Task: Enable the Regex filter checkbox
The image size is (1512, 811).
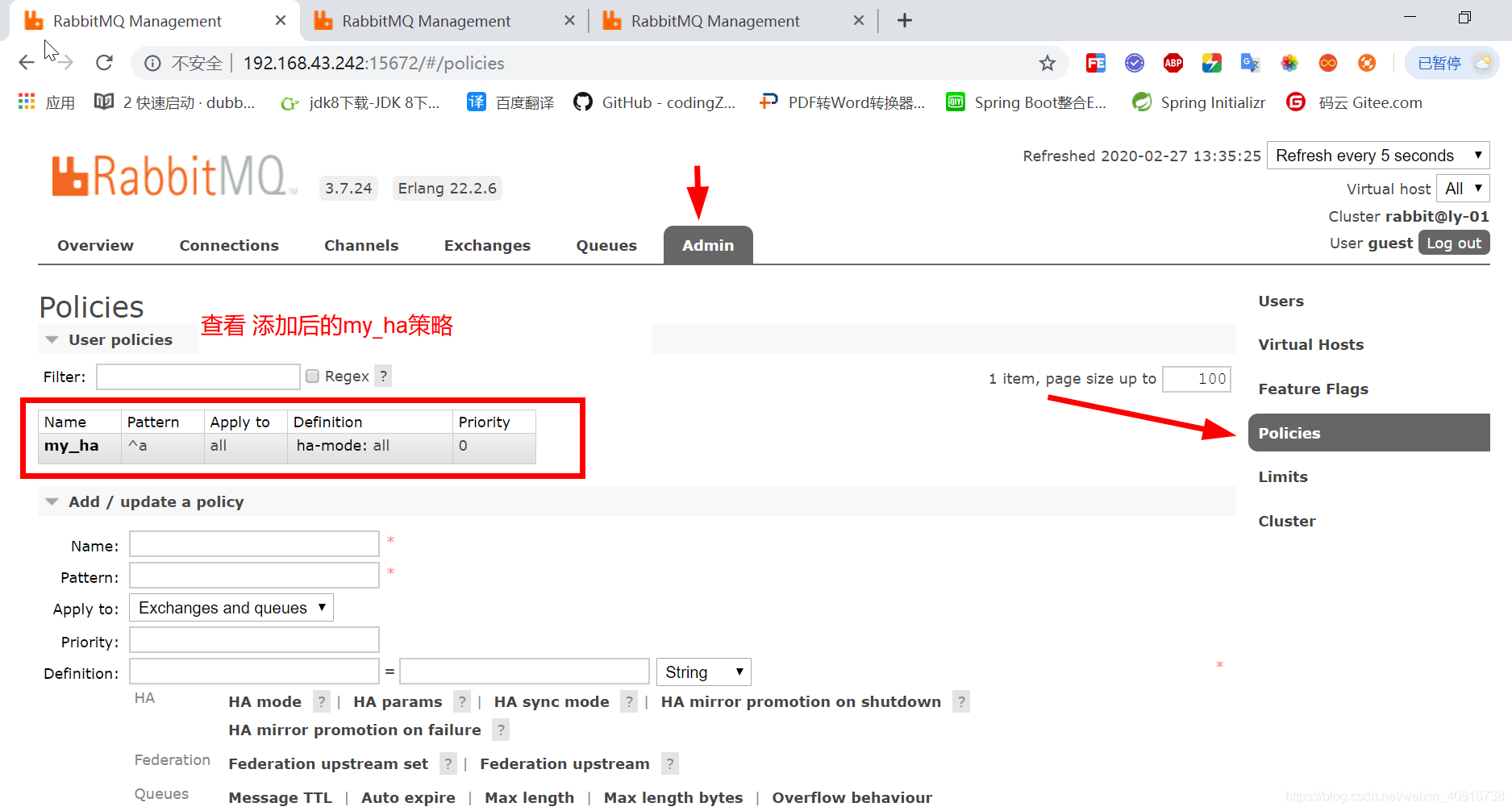Action: [312, 376]
